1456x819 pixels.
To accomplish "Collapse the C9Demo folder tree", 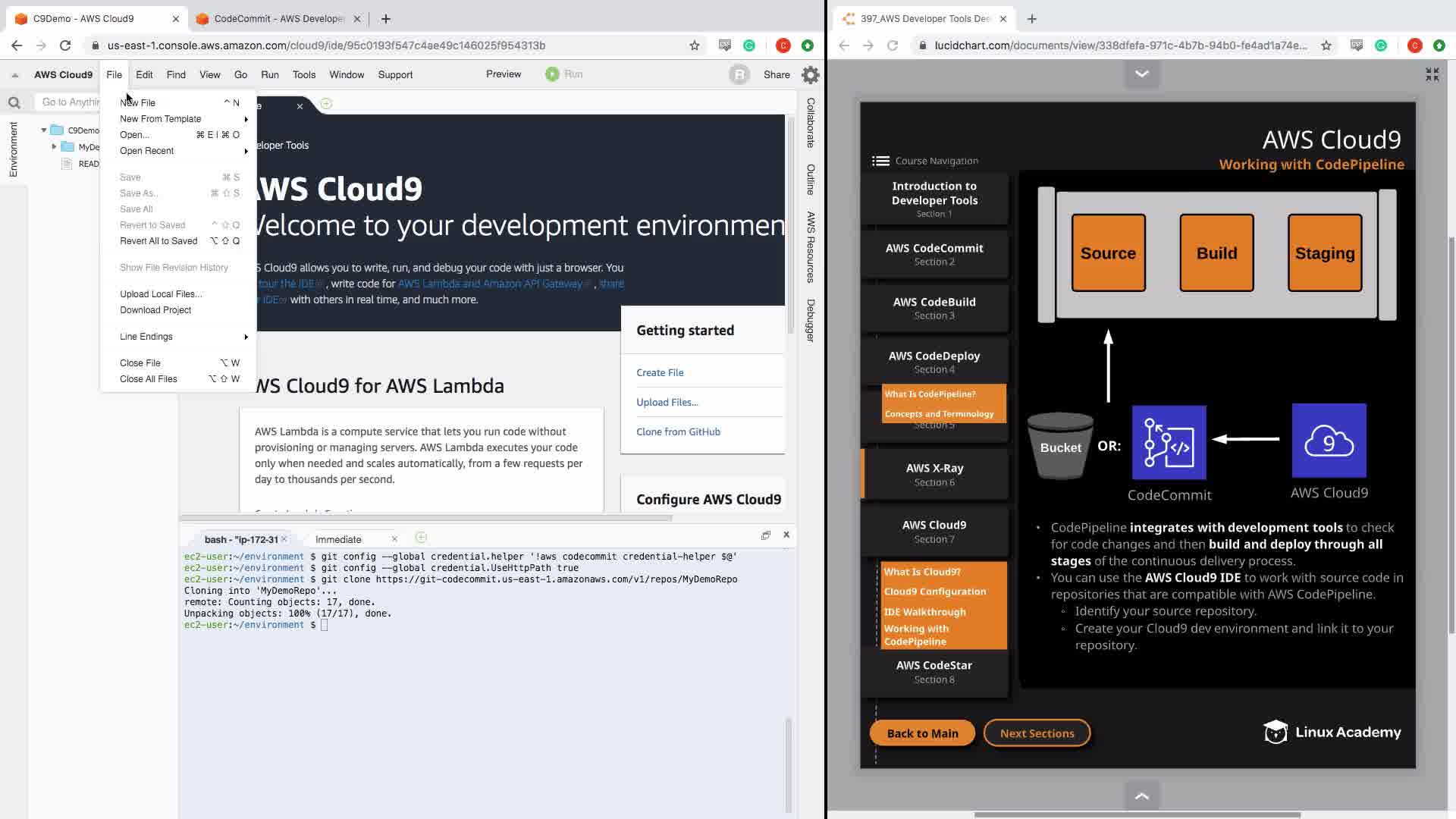I will (44, 130).
